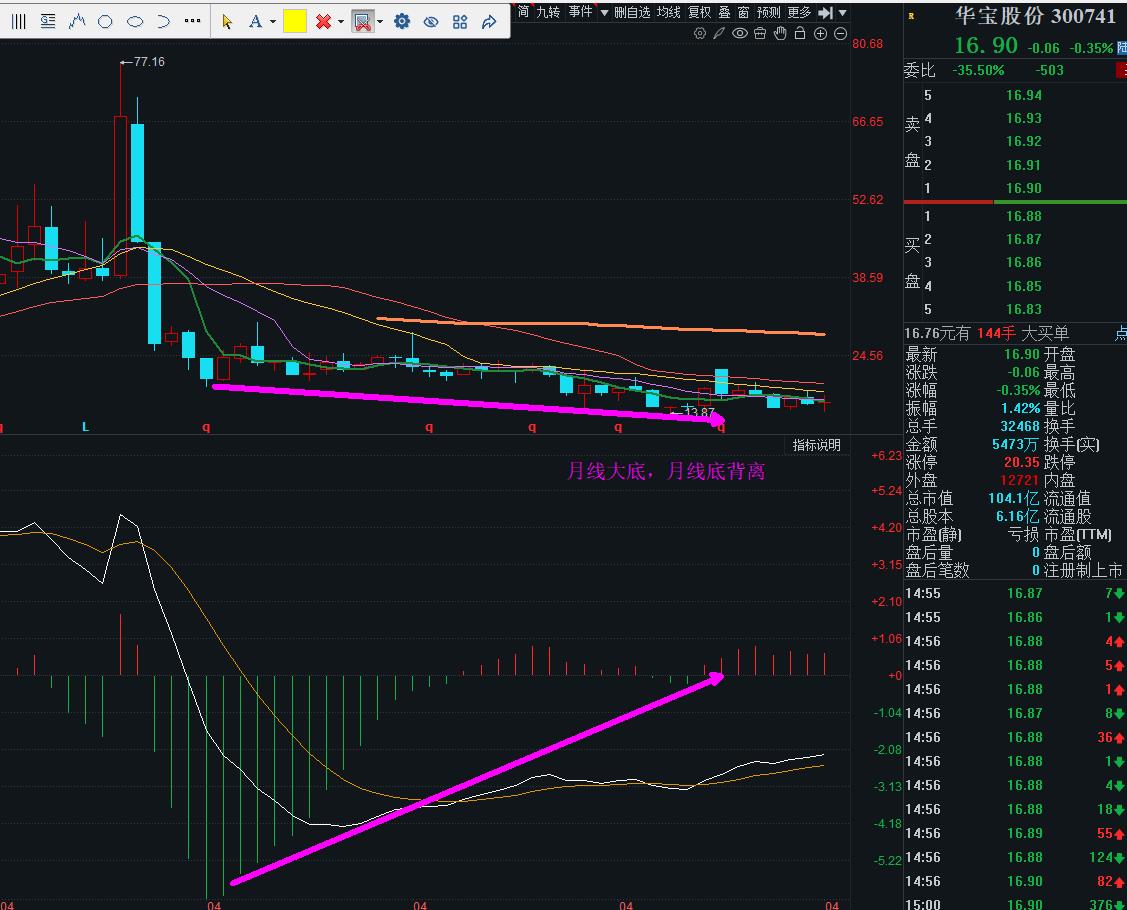This screenshot has height=910, width=1127.
Task: Click the 总市值 104.1亿 value
Action: point(1013,498)
